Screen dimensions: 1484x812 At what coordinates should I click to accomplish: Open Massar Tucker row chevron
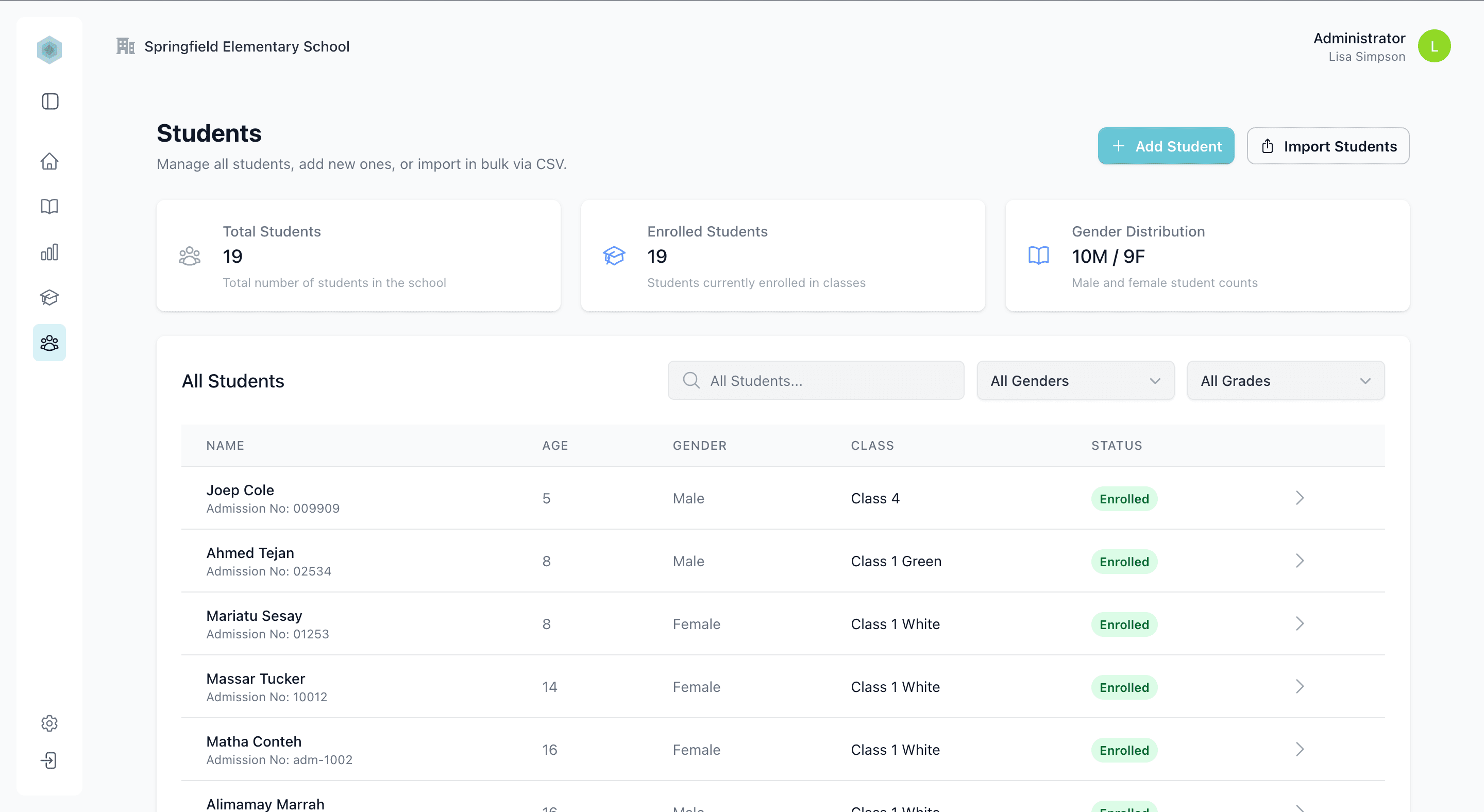pyautogui.click(x=1300, y=686)
